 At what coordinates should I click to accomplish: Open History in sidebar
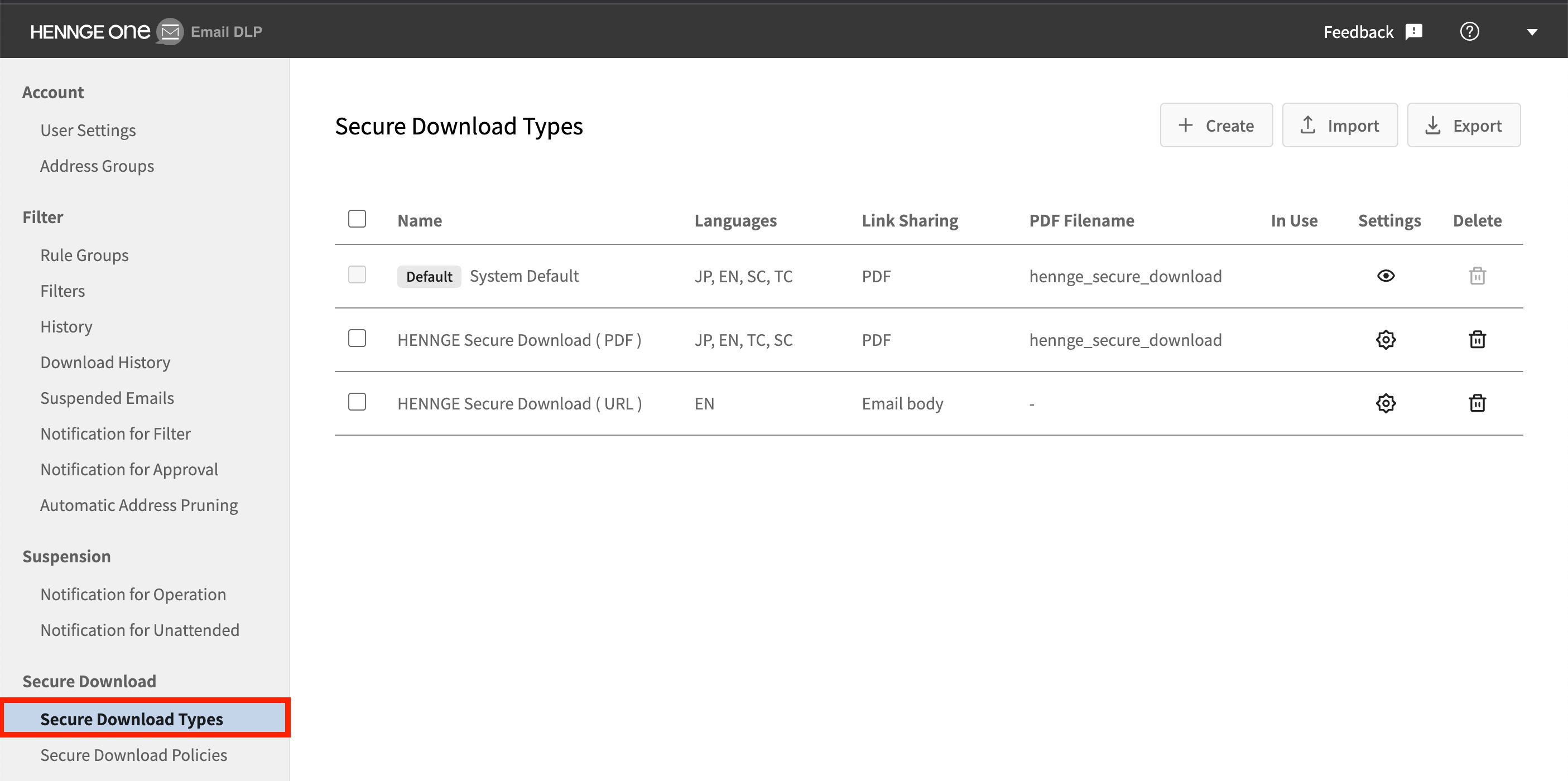point(66,327)
